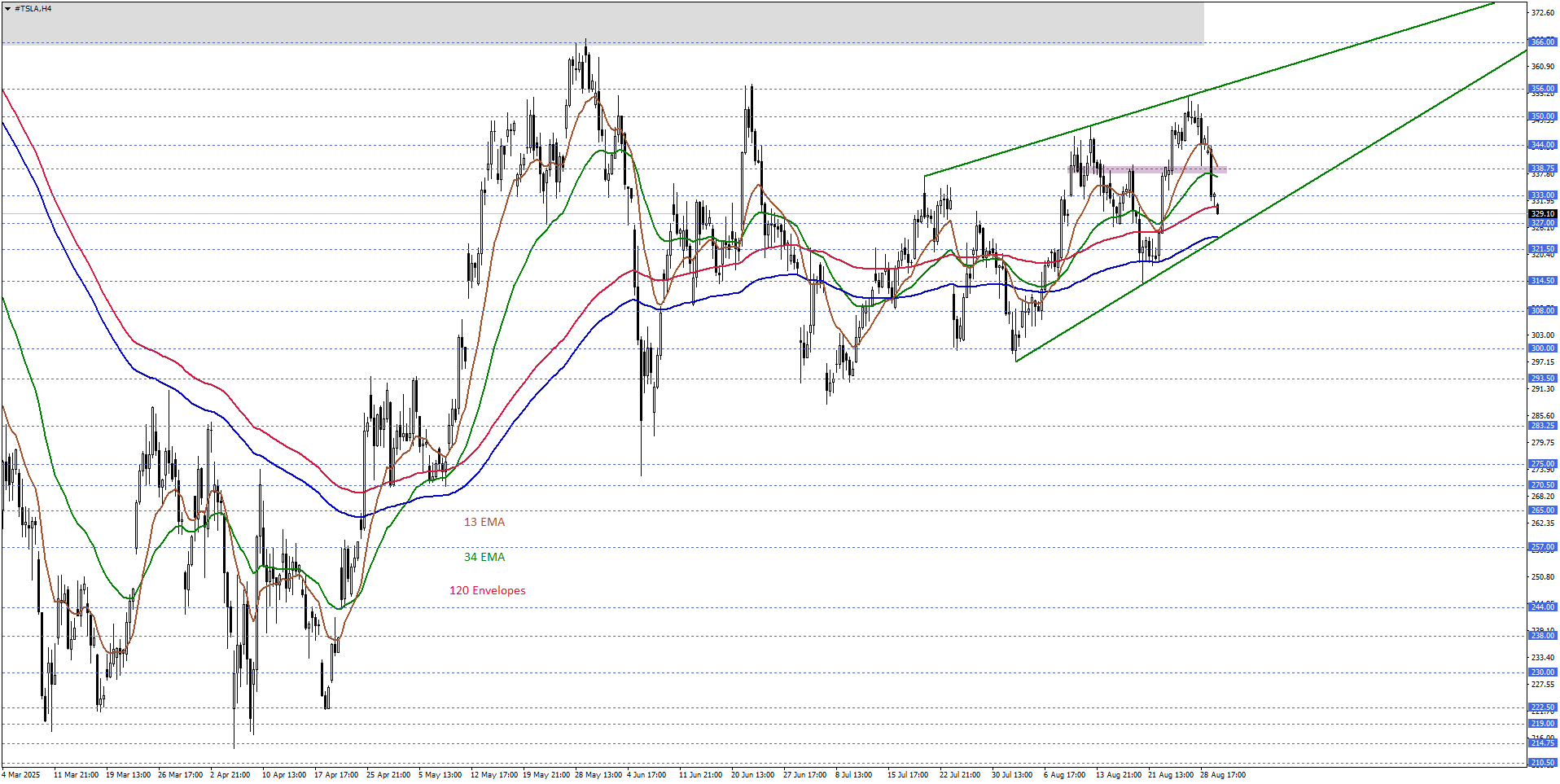Click the current price tag 329.10
Image resolution: width=1560 pixels, height=784 pixels.
coord(1542,214)
